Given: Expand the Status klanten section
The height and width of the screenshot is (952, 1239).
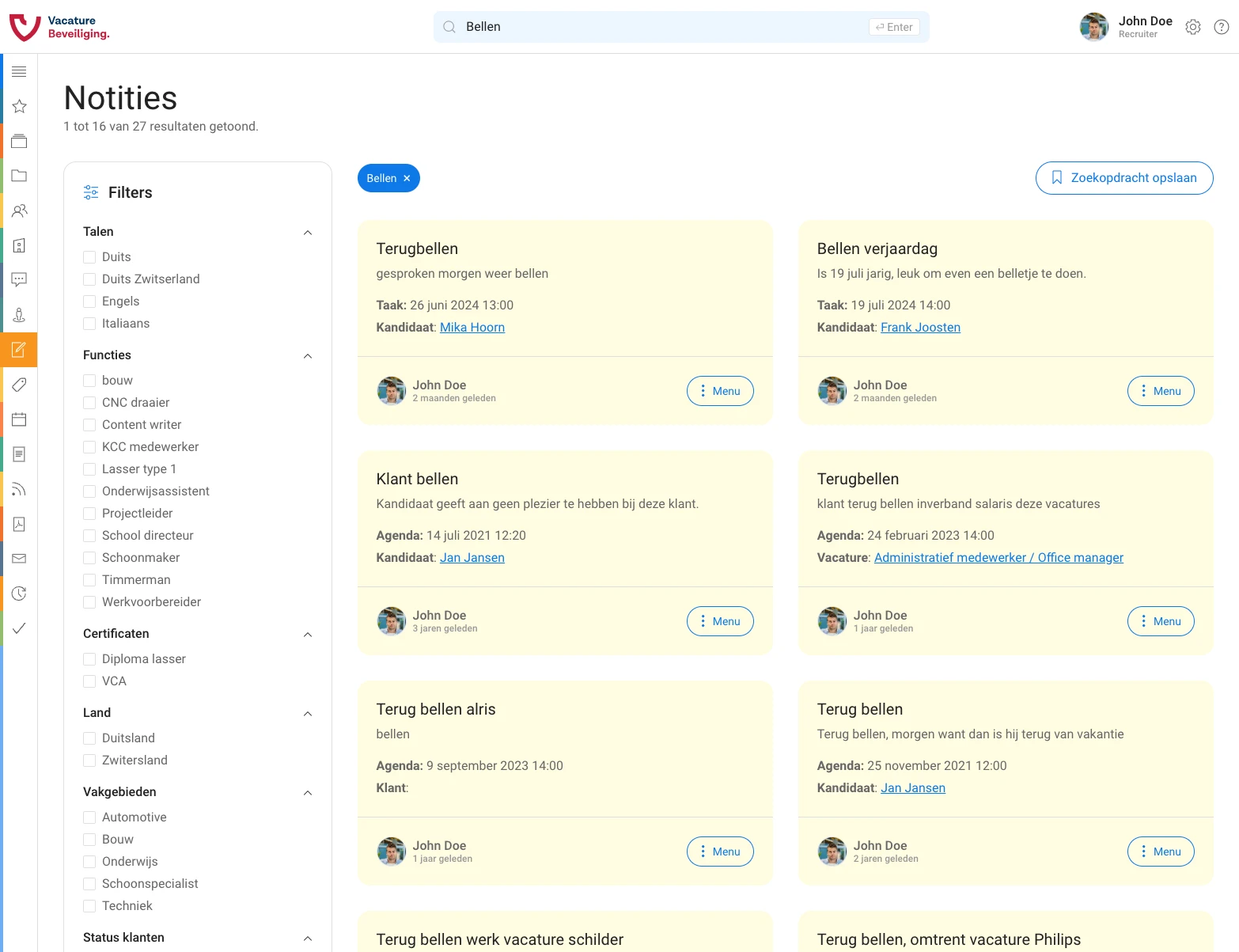Looking at the screenshot, I should (308, 939).
